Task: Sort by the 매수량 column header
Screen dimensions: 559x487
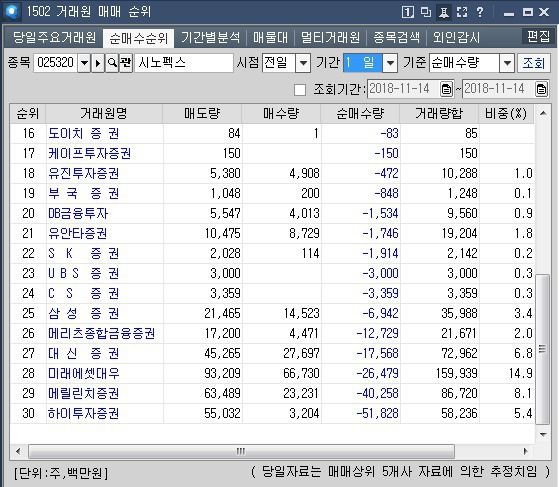Action: (281, 114)
